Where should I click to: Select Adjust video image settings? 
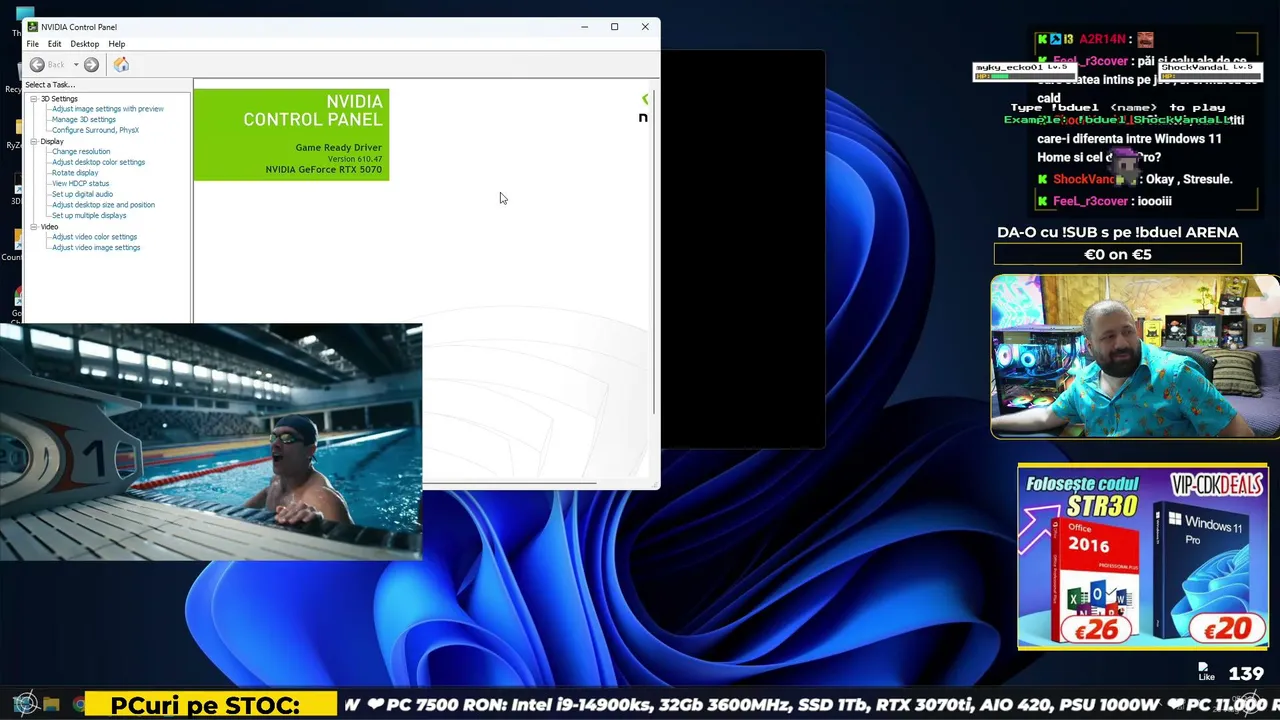click(x=96, y=248)
